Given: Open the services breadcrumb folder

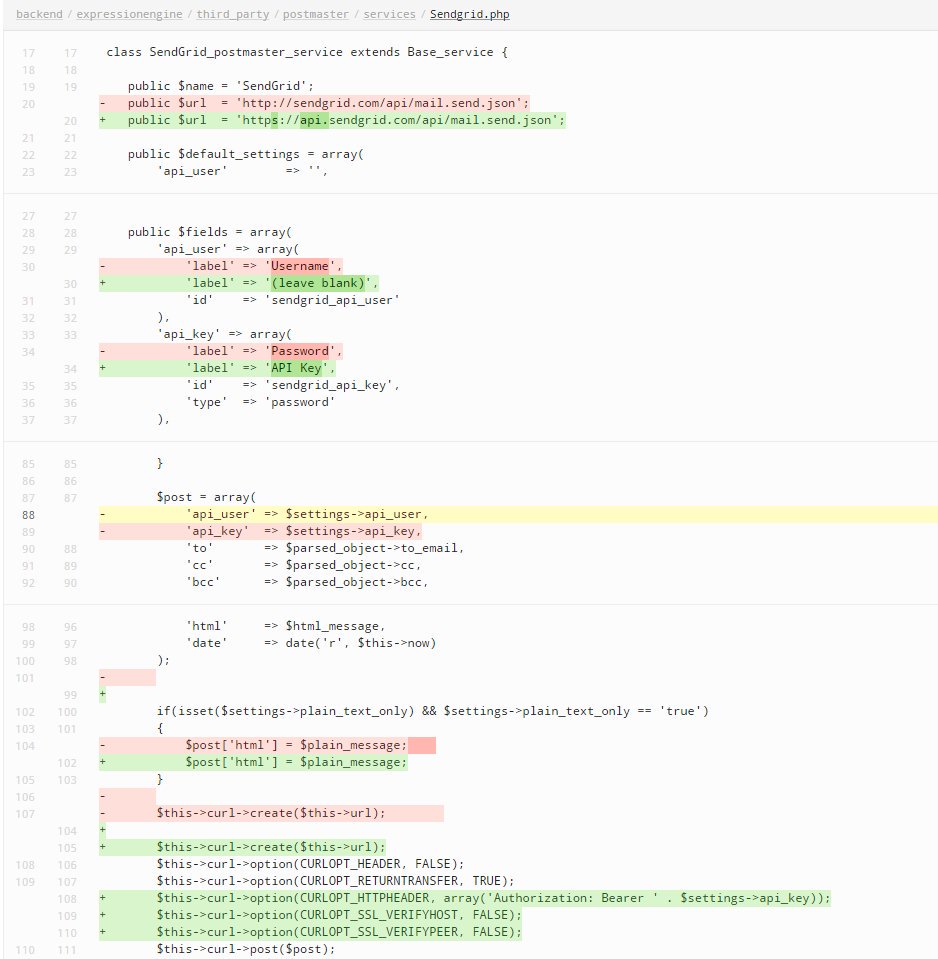Looking at the screenshot, I should [x=389, y=14].
